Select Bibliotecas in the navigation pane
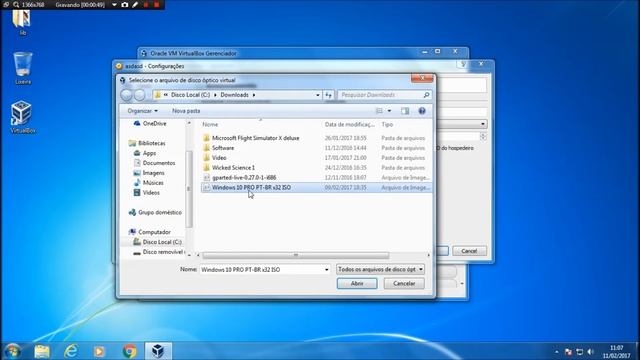 coord(147,143)
